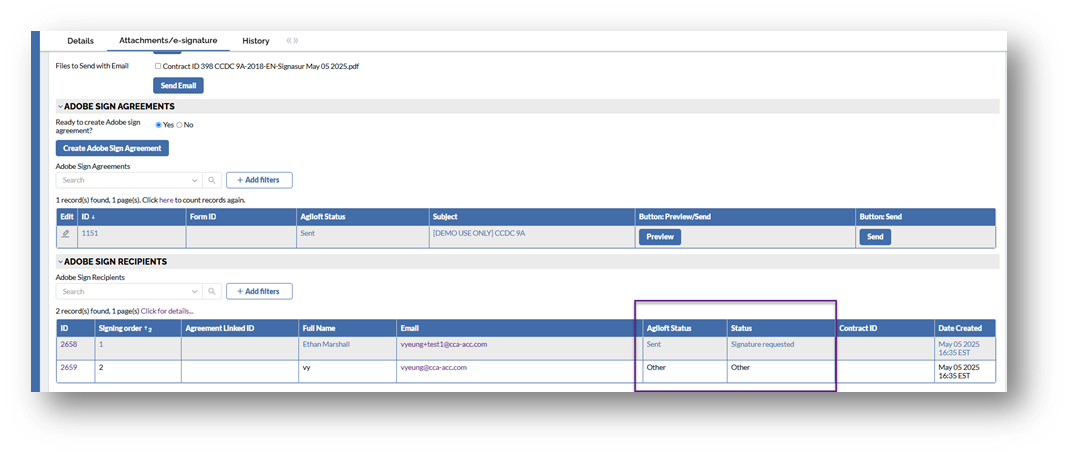Click the Create Adobe Sign Agreement button
This screenshot has height=454, width=1069.
pyautogui.click(x=112, y=148)
